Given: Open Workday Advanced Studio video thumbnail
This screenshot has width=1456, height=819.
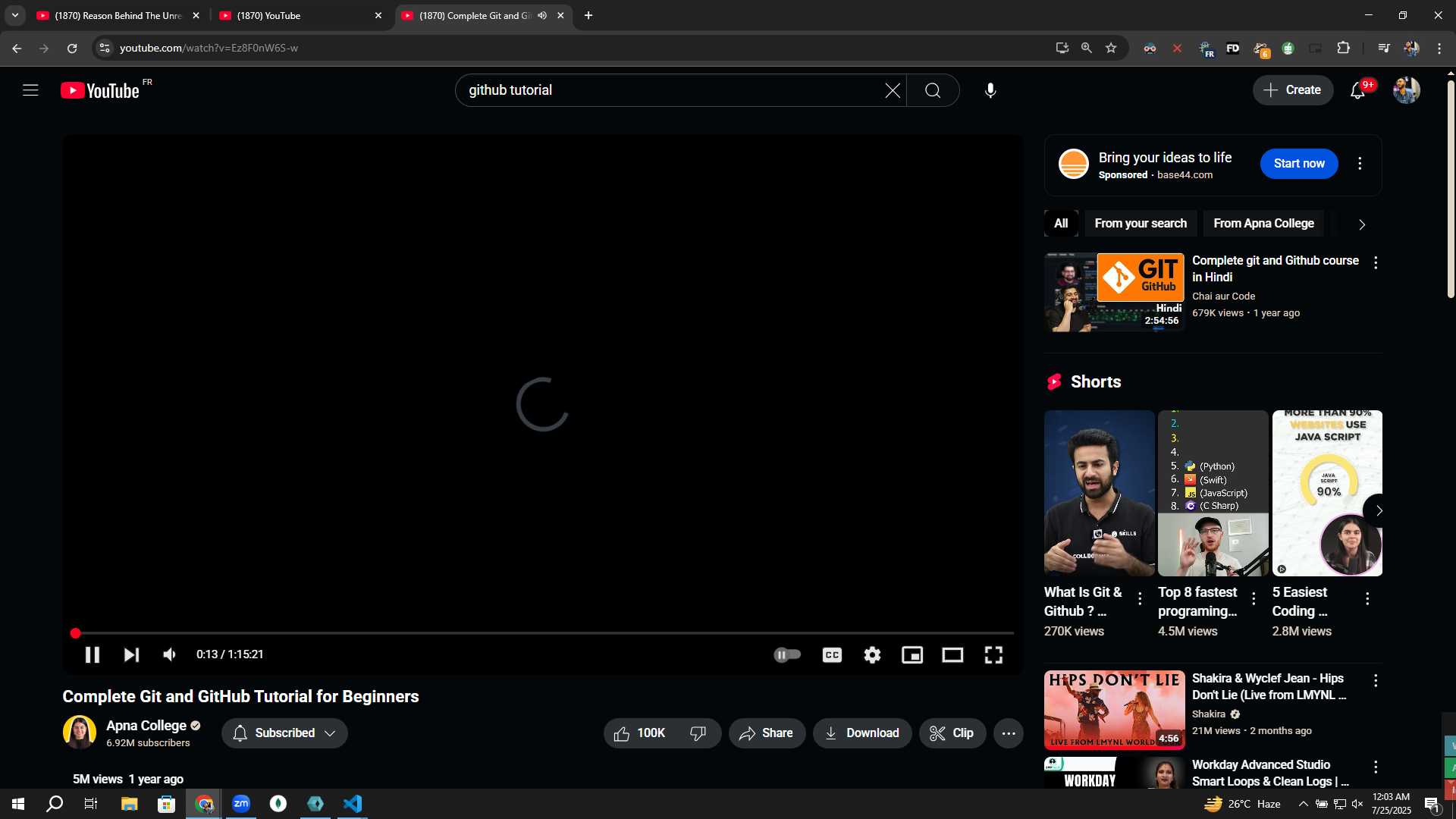Looking at the screenshot, I should tap(1114, 773).
